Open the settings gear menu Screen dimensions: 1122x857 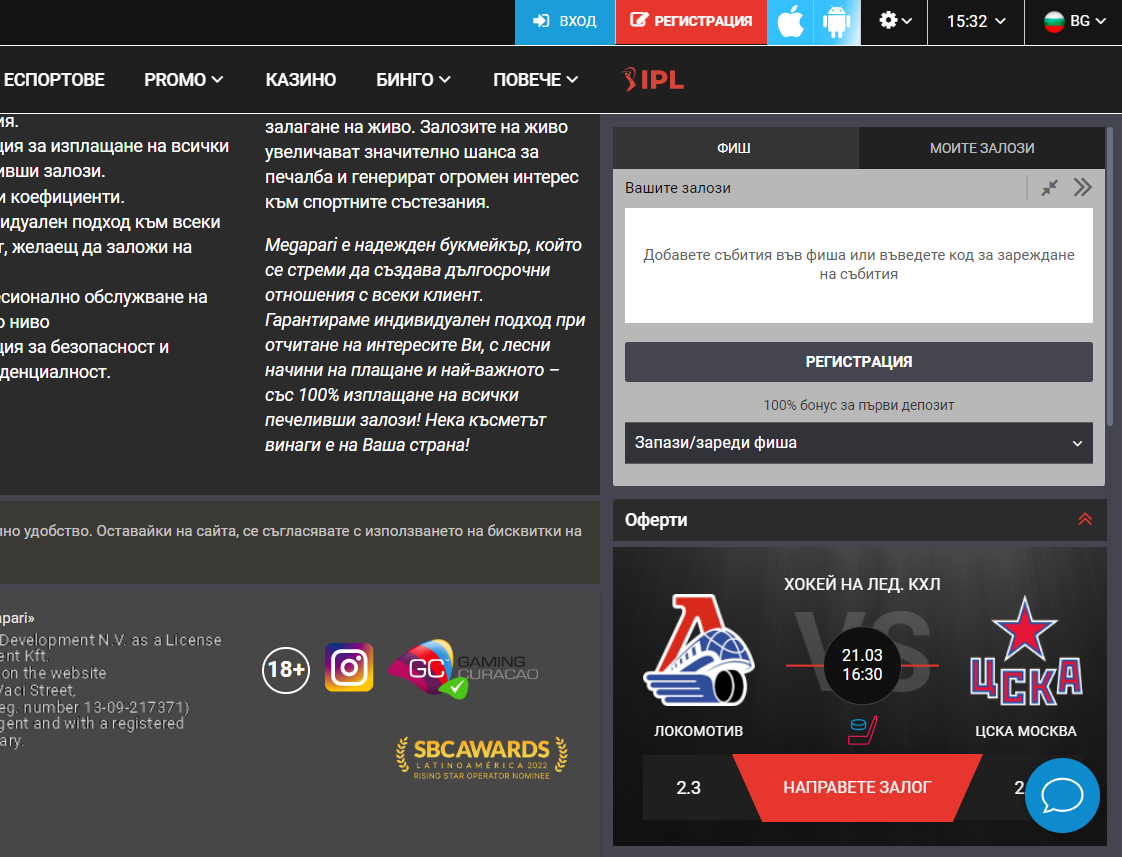[x=894, y=21]
